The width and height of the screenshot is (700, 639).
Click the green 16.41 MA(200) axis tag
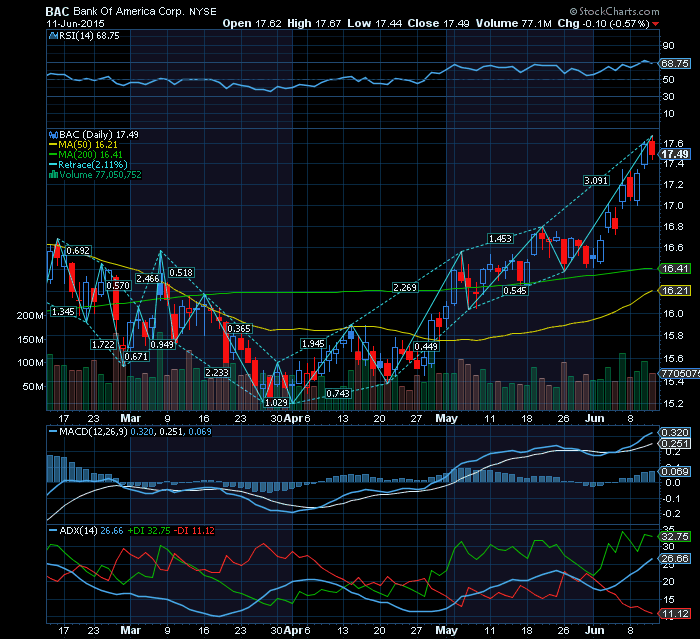pos(675,268)
